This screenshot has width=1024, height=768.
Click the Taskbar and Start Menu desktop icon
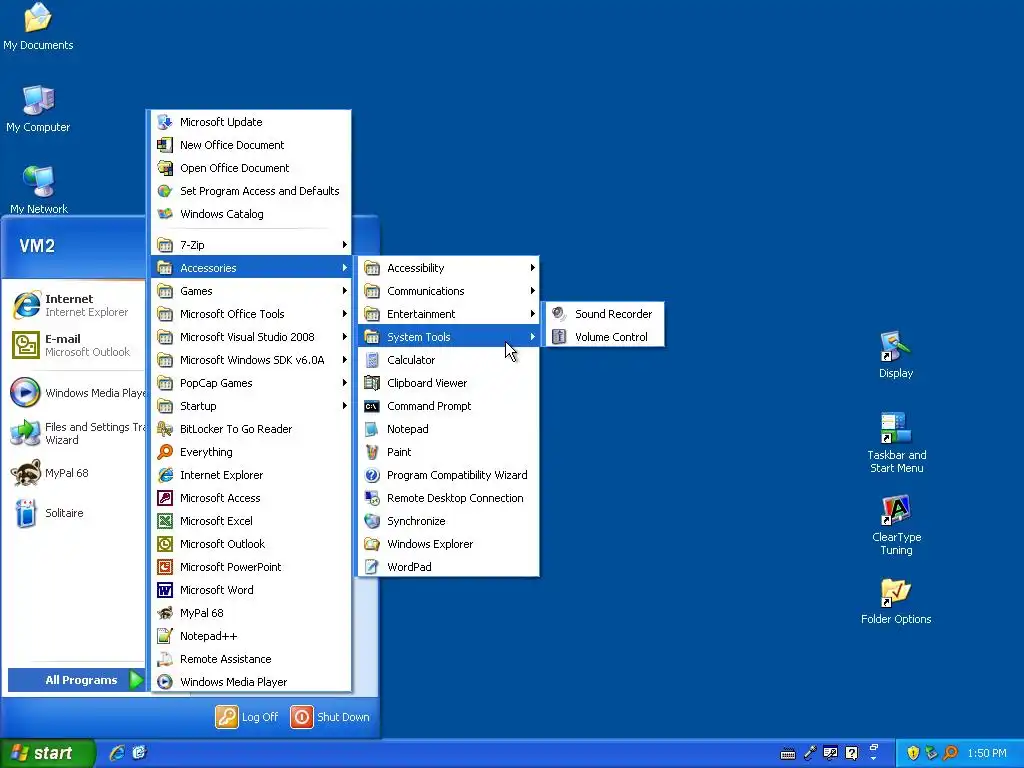pyautogui.click(x=895, y=428)
